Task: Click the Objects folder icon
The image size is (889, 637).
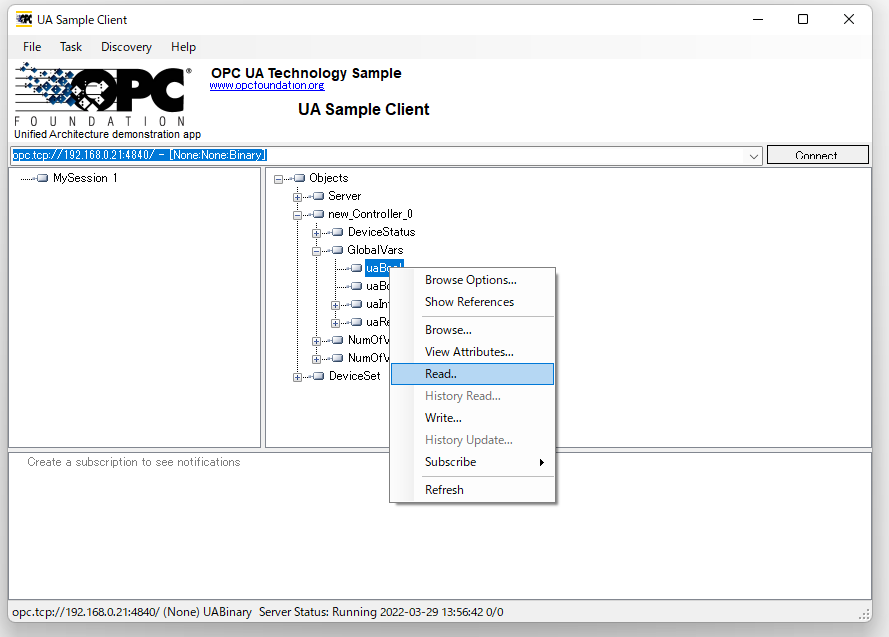Action: pos(299,178)
